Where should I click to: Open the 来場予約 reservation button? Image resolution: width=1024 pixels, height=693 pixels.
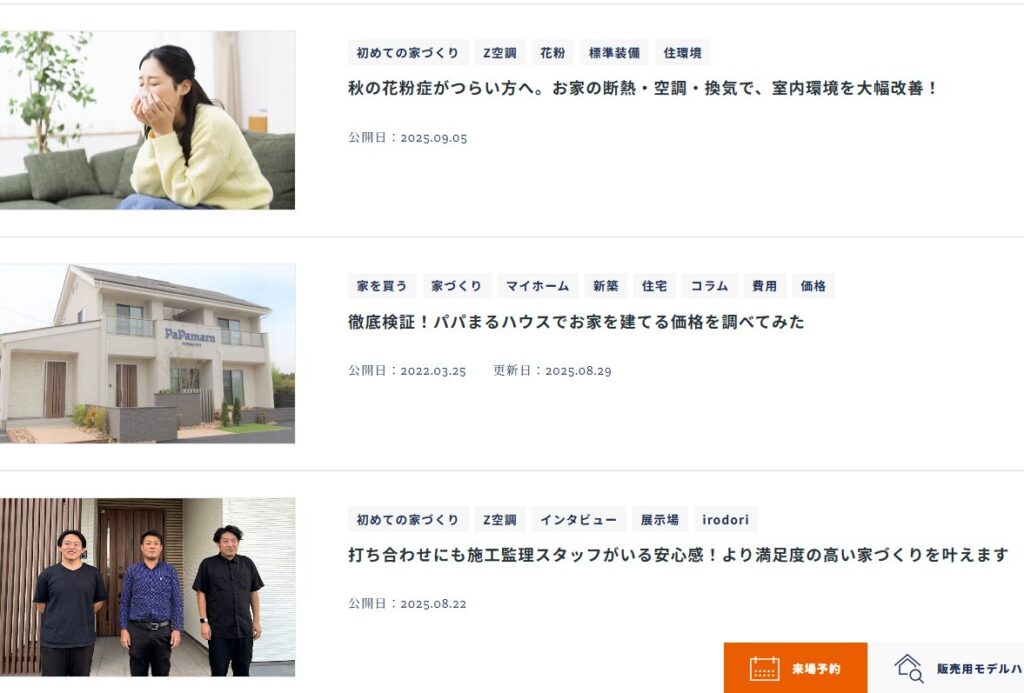pyautogui.click(x=795, y=668)
